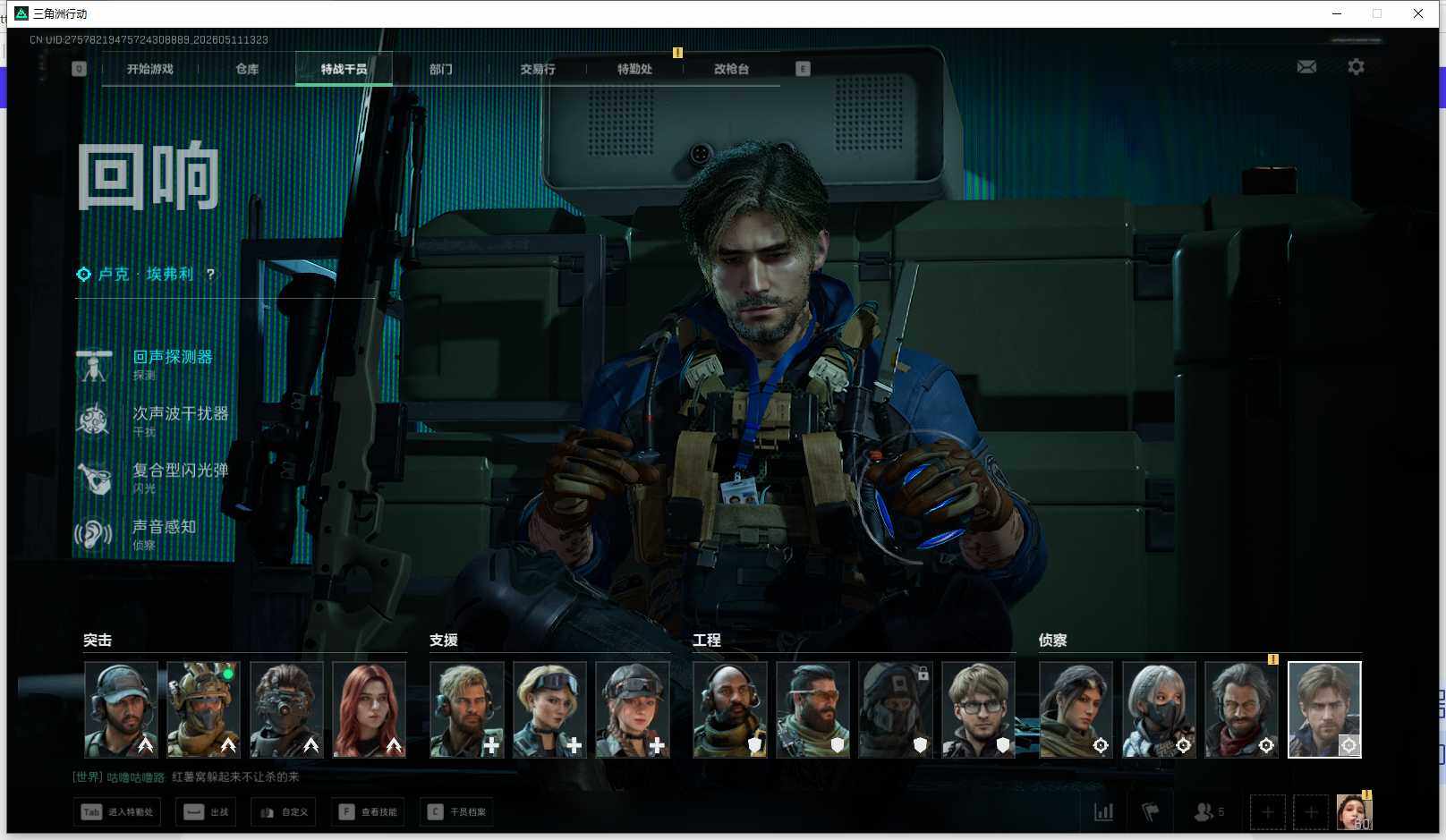Screen dimensions: 1446x840
Task: Minimize the 三角洲行动 window
Action: pos(1337,13)
